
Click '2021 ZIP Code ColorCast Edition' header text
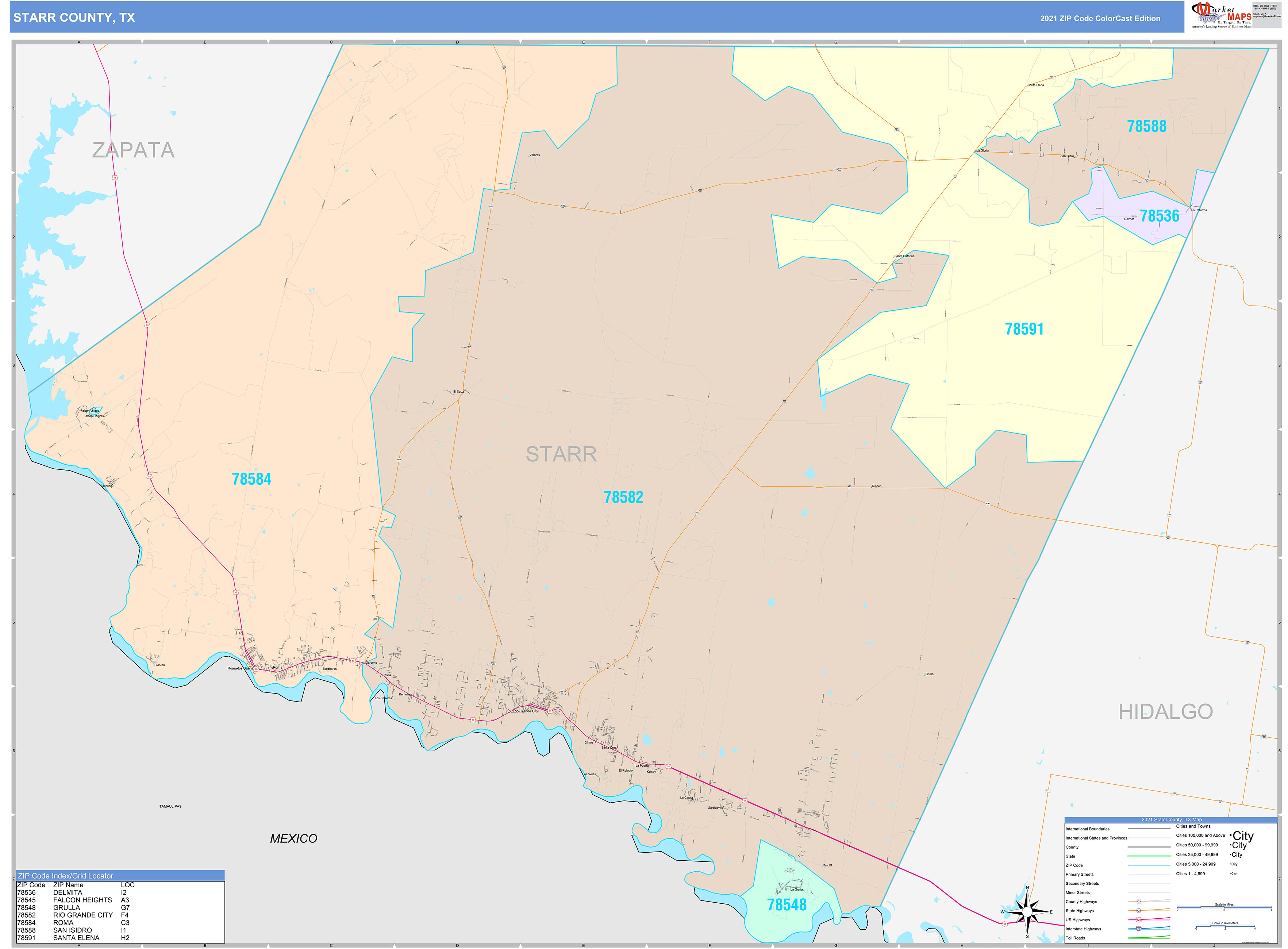1100,18
